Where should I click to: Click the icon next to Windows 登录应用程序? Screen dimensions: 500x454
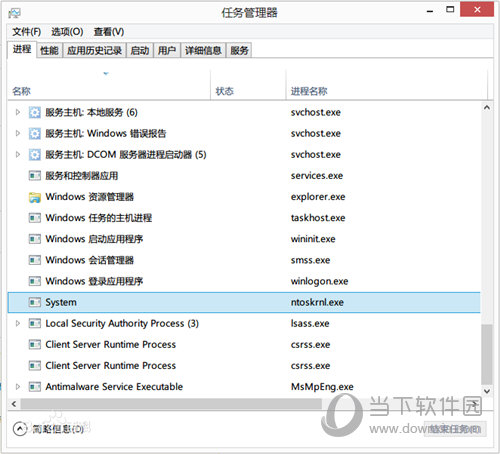35,281
